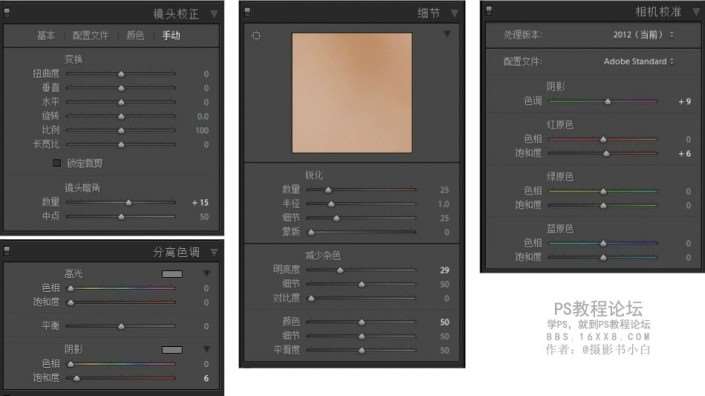The width and height of the screenshot is (705, 396).
Task: Hide the detail preview using its triangle
Action: tap(447, 34)
